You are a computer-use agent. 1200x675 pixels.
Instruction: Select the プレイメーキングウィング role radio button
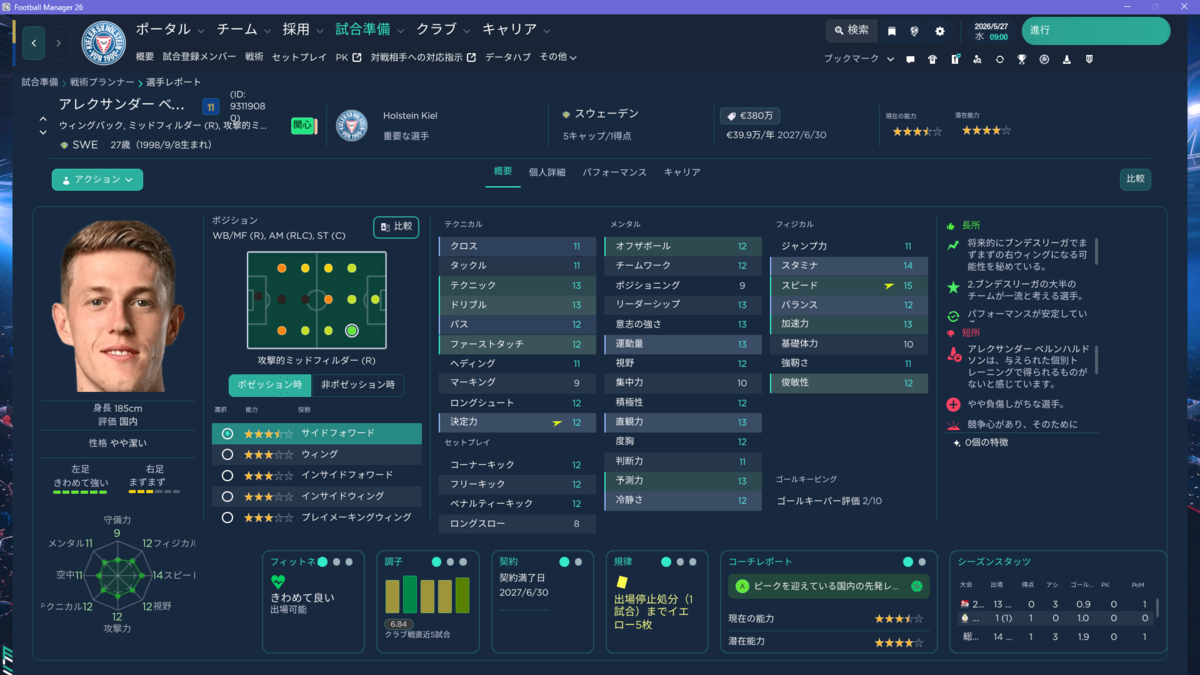coord(228,518)
